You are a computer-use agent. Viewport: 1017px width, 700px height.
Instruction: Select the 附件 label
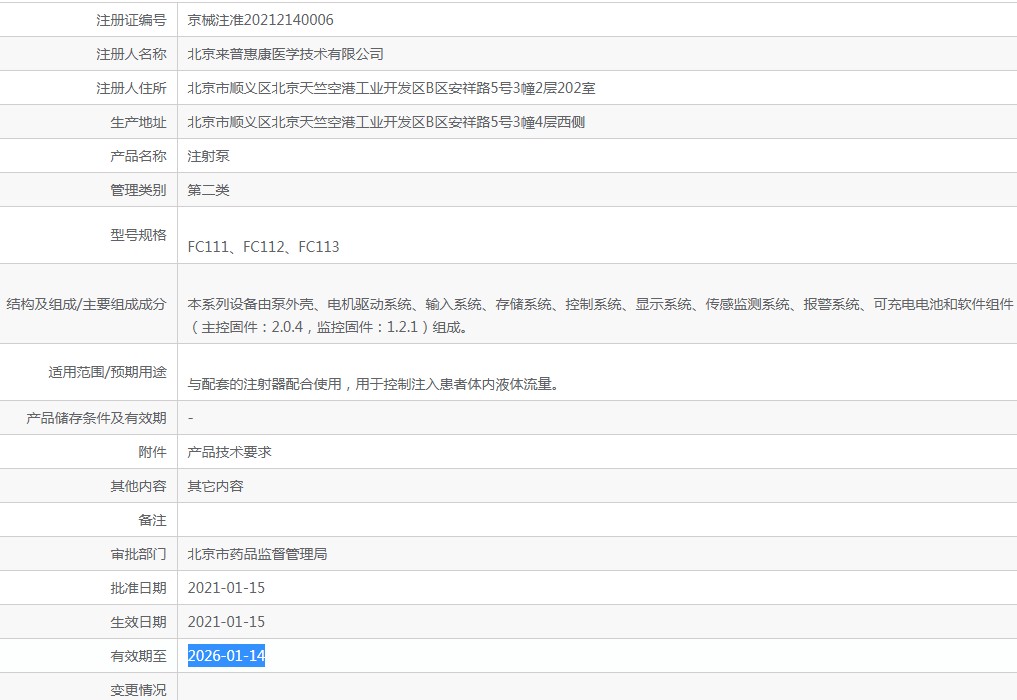[x=152, y=452]
